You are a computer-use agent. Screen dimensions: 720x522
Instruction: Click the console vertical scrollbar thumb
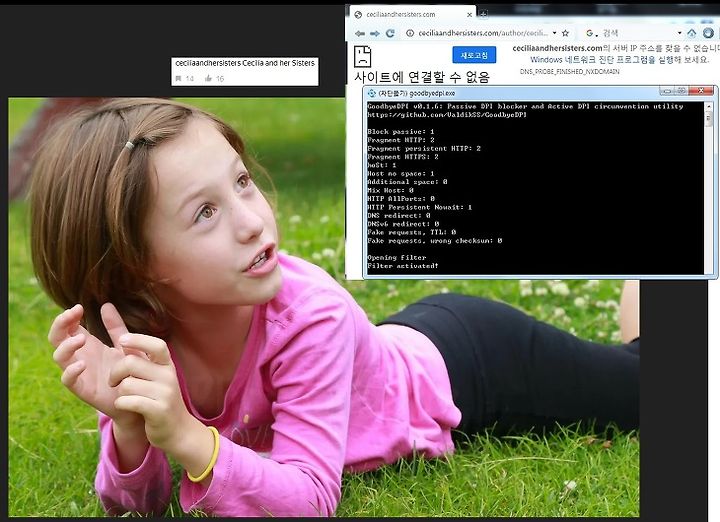point(709,119)
